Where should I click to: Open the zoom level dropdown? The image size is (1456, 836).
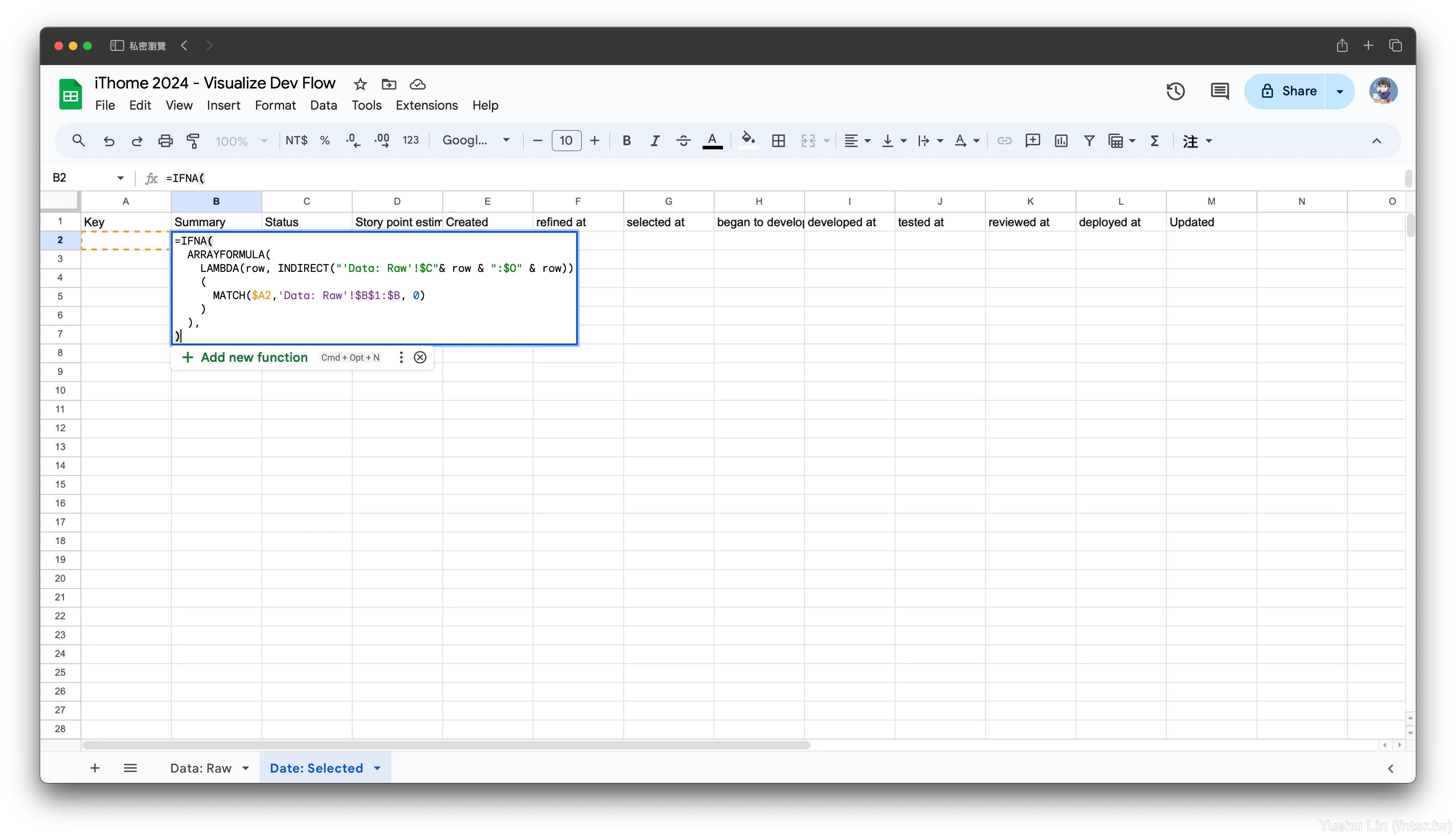click(241, 141)
